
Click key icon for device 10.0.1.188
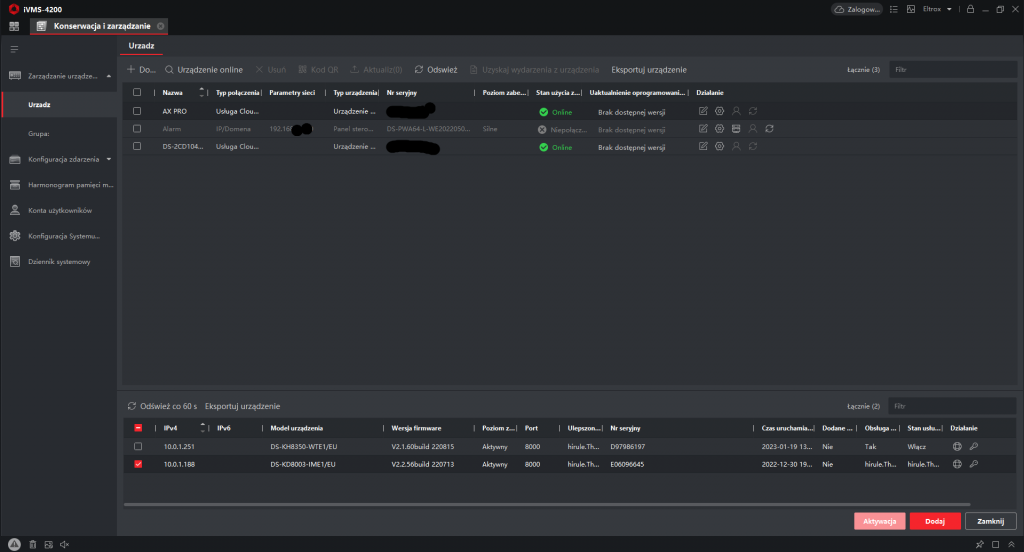[973, 464]
